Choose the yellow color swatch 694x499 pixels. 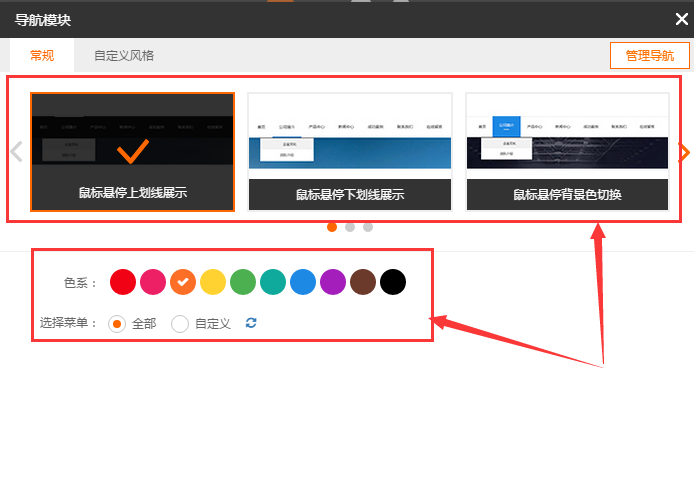click(213, 282)
